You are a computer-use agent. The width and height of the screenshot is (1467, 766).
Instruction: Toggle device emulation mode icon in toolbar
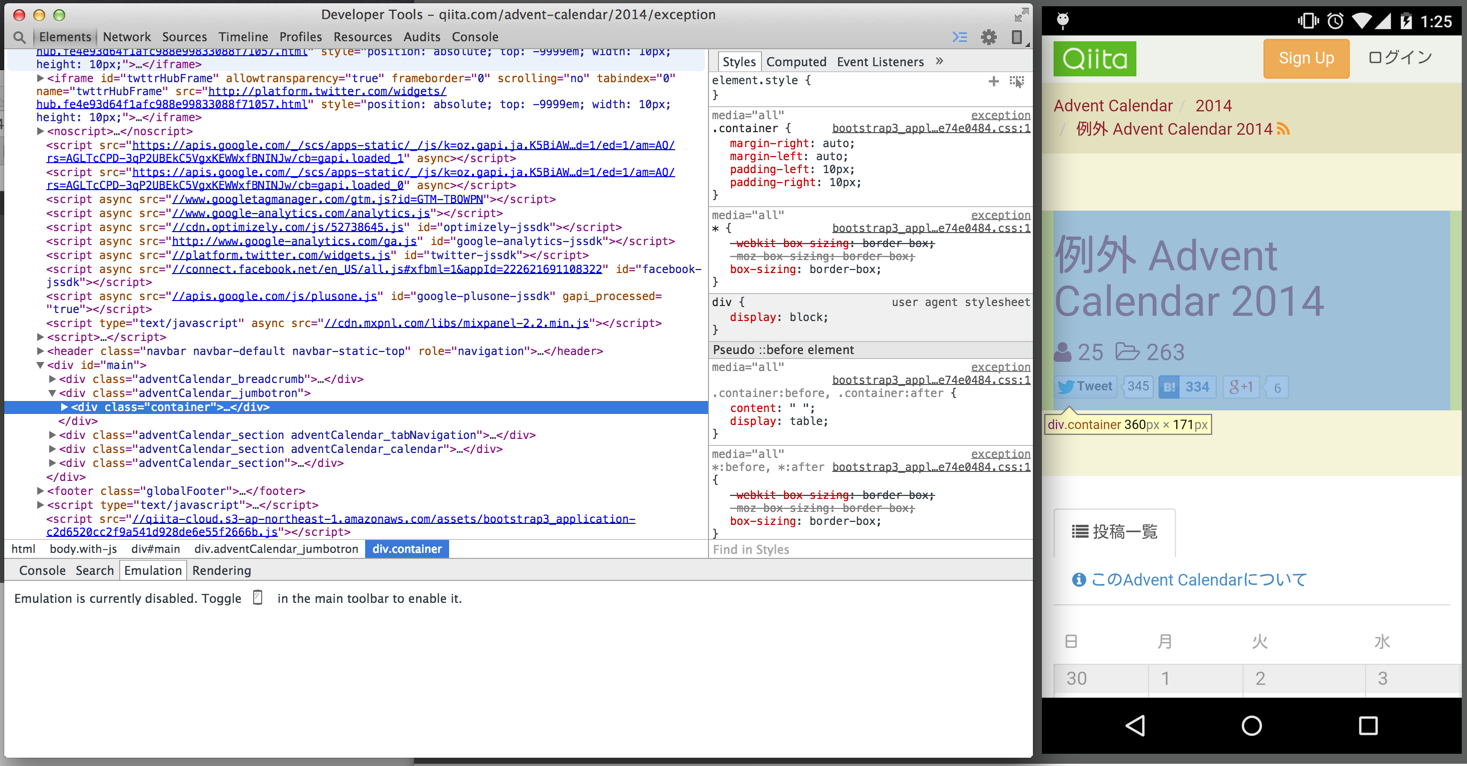click(x=1017, y=37)
